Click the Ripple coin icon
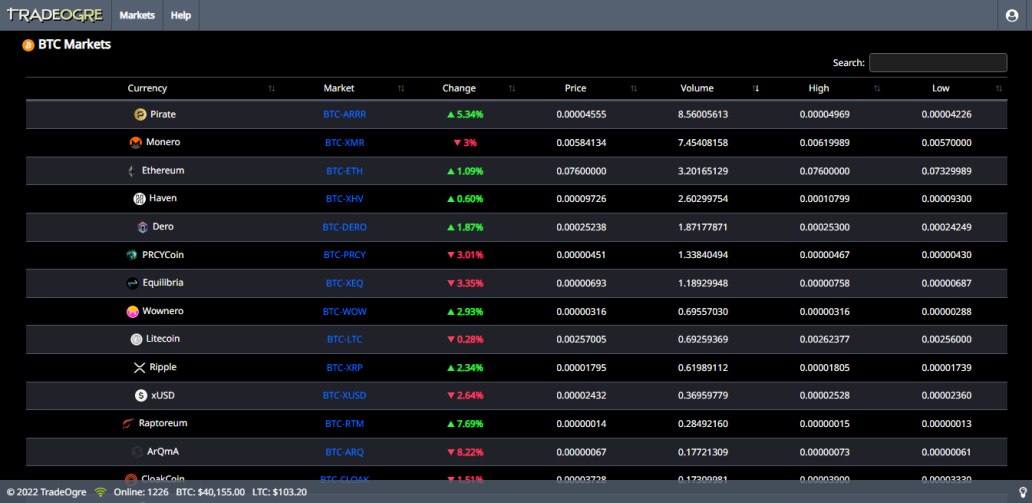This screenshot has height=503, width=1032. pyautogui.click(x=139, y=367)
